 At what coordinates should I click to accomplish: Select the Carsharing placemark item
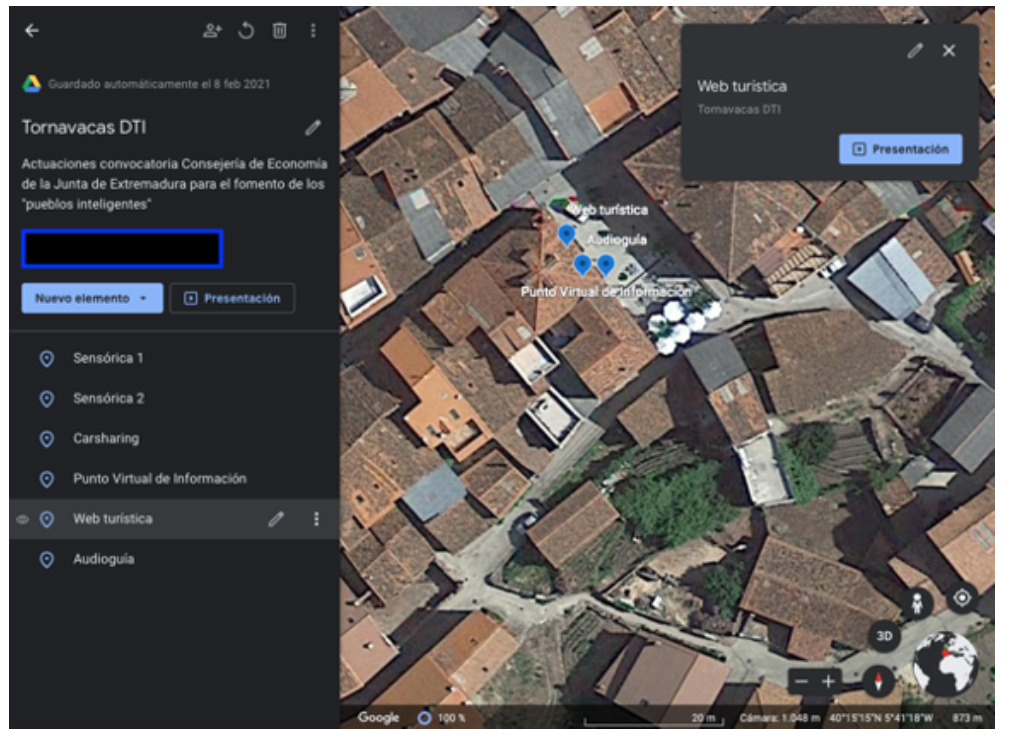click(x=105, y=438)
